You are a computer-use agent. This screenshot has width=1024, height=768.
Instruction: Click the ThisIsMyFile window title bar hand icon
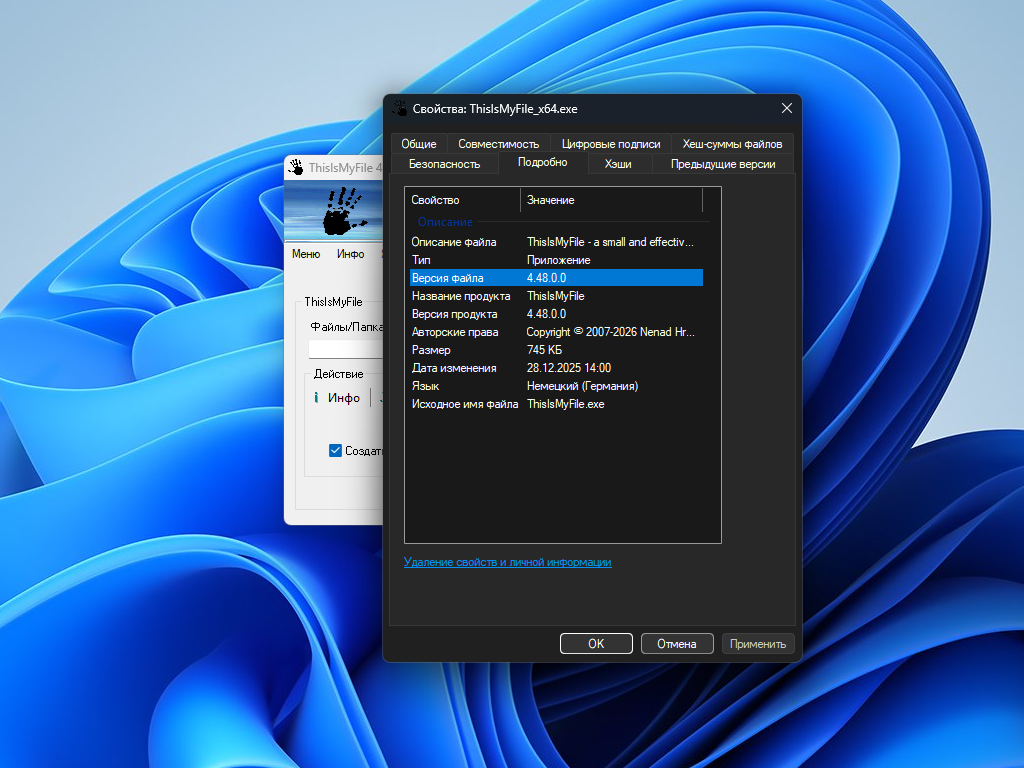pos(296,168)
